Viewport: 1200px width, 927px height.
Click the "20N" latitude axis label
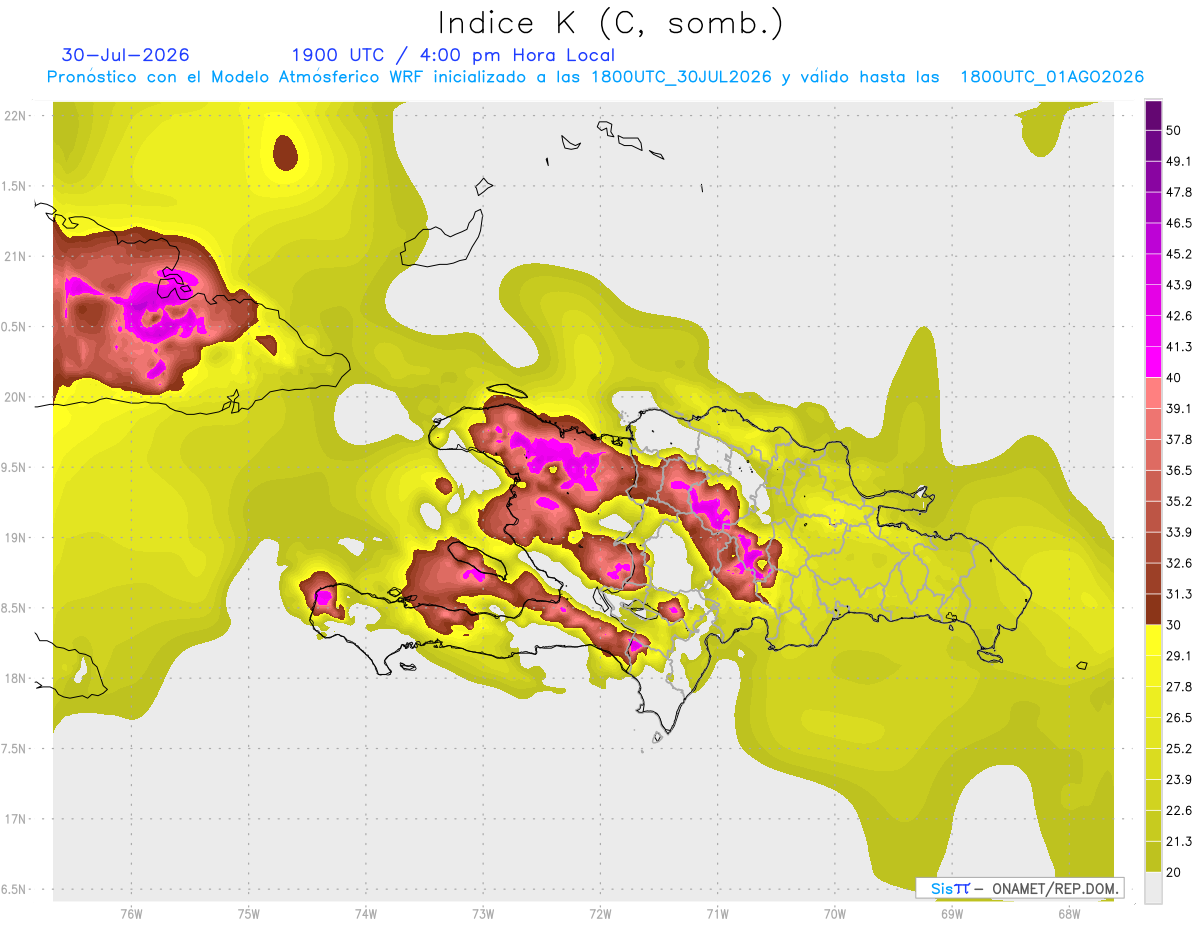click(x=15, y=397)
